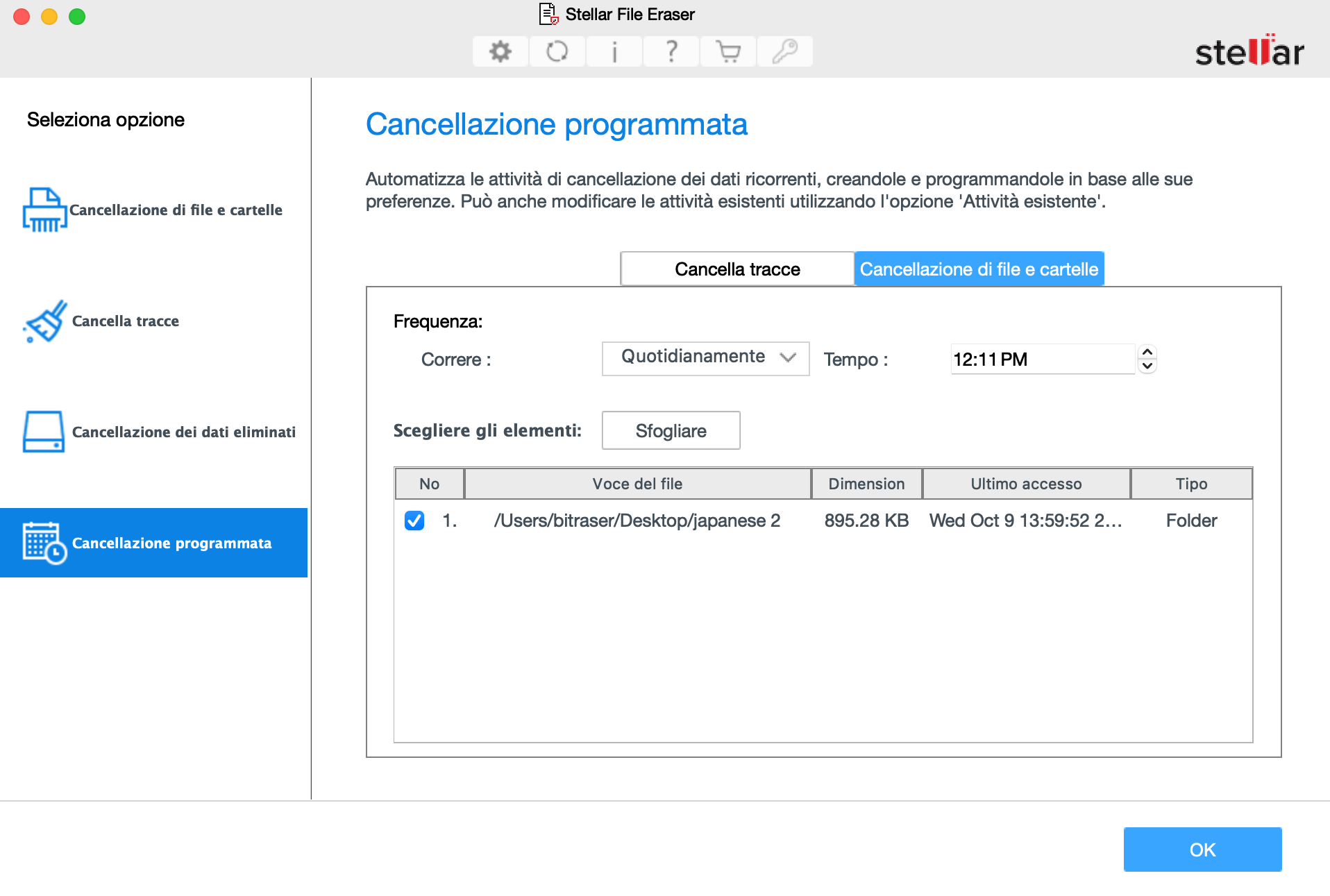This screenshot has height=896, width=1330.
Task: Click the row number 1. cell
Action: click(x=450, y=521)
